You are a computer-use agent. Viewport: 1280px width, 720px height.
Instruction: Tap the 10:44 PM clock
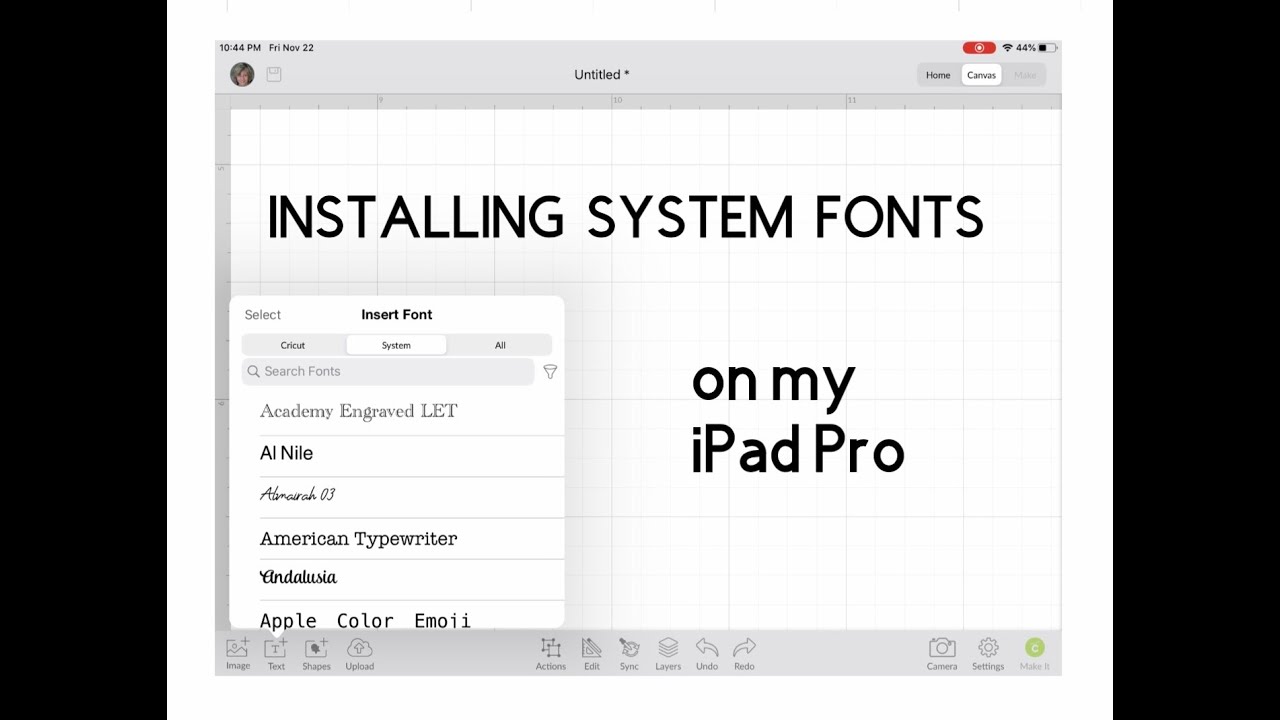click(240, 47)
